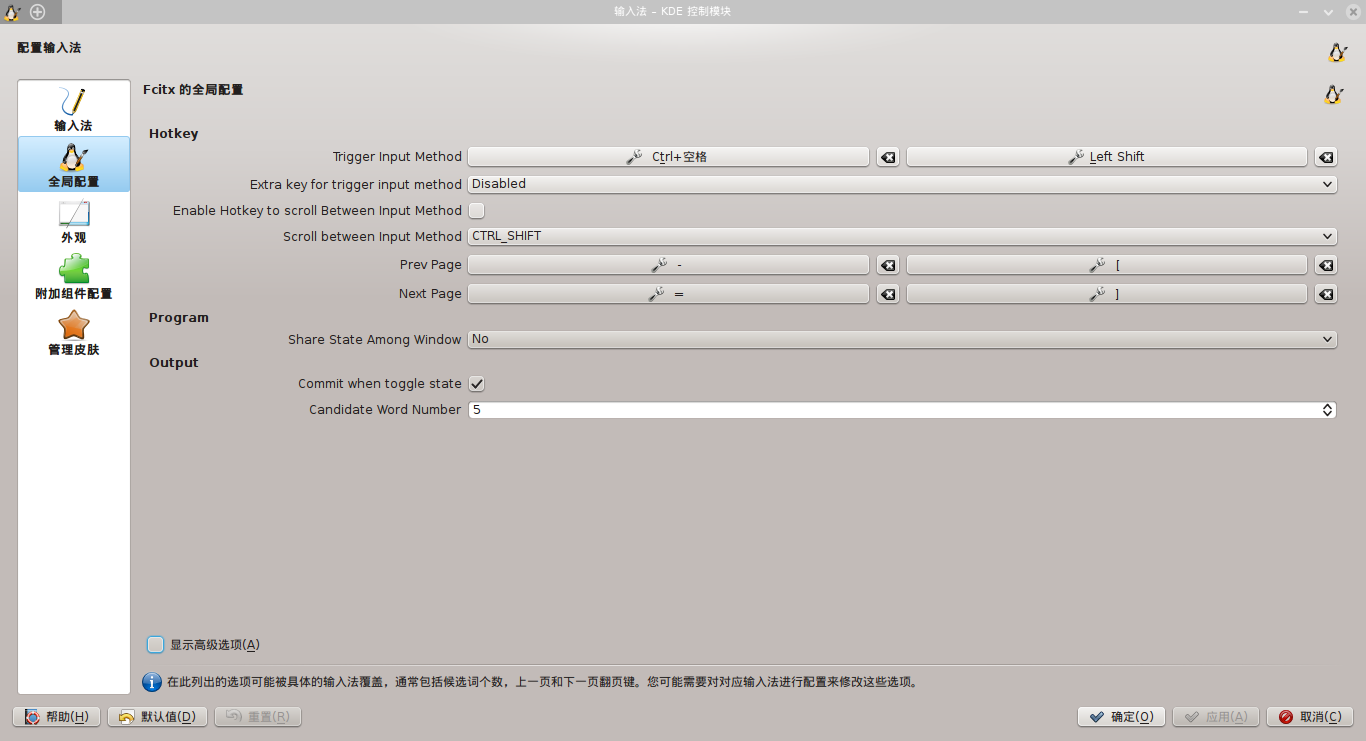Clear the Next Page "]" hotkey

[x=1325, y=294]
